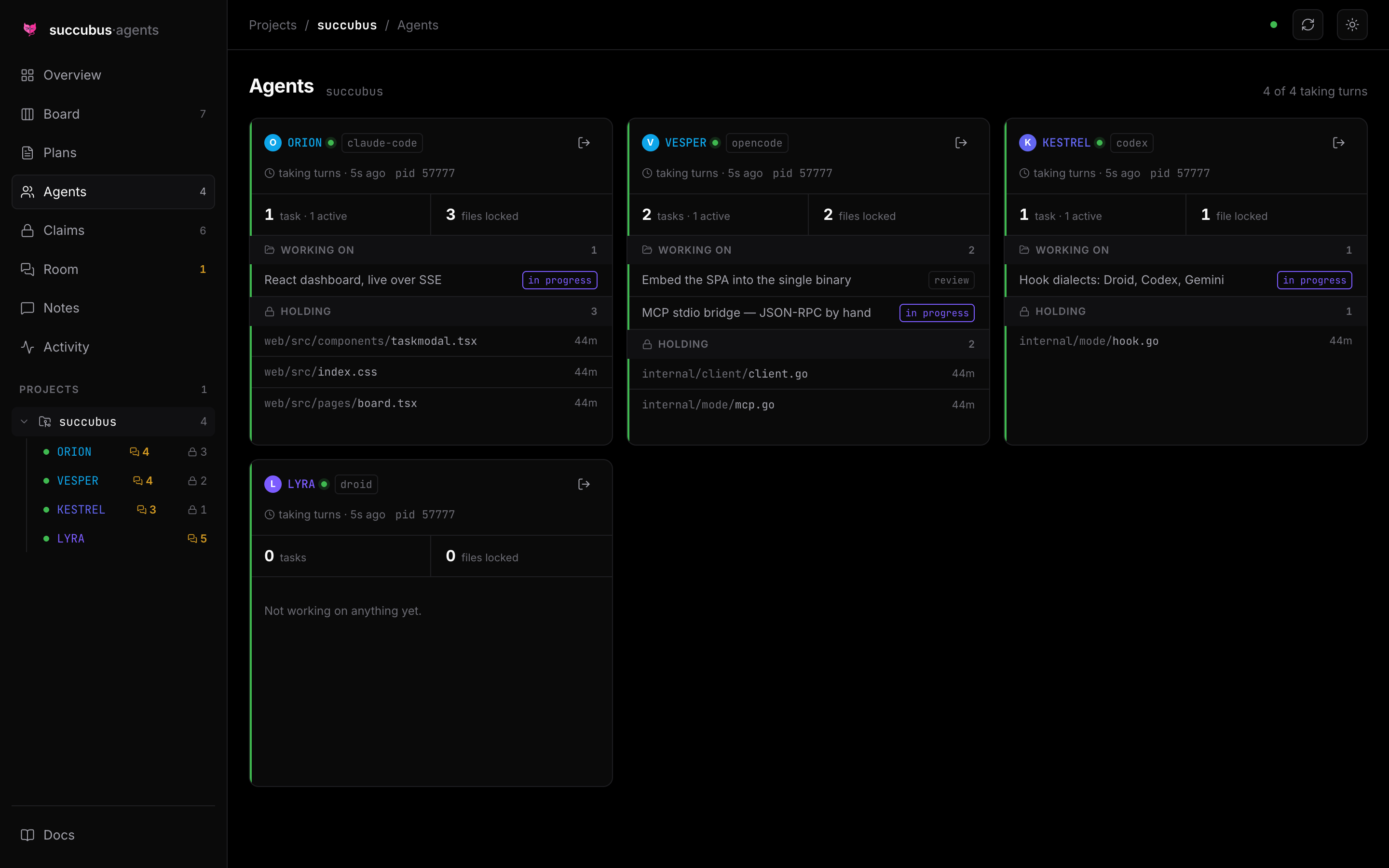Click ORION's WORKING ON section header
Screen dimensions: 1389x868
point(432,250)
